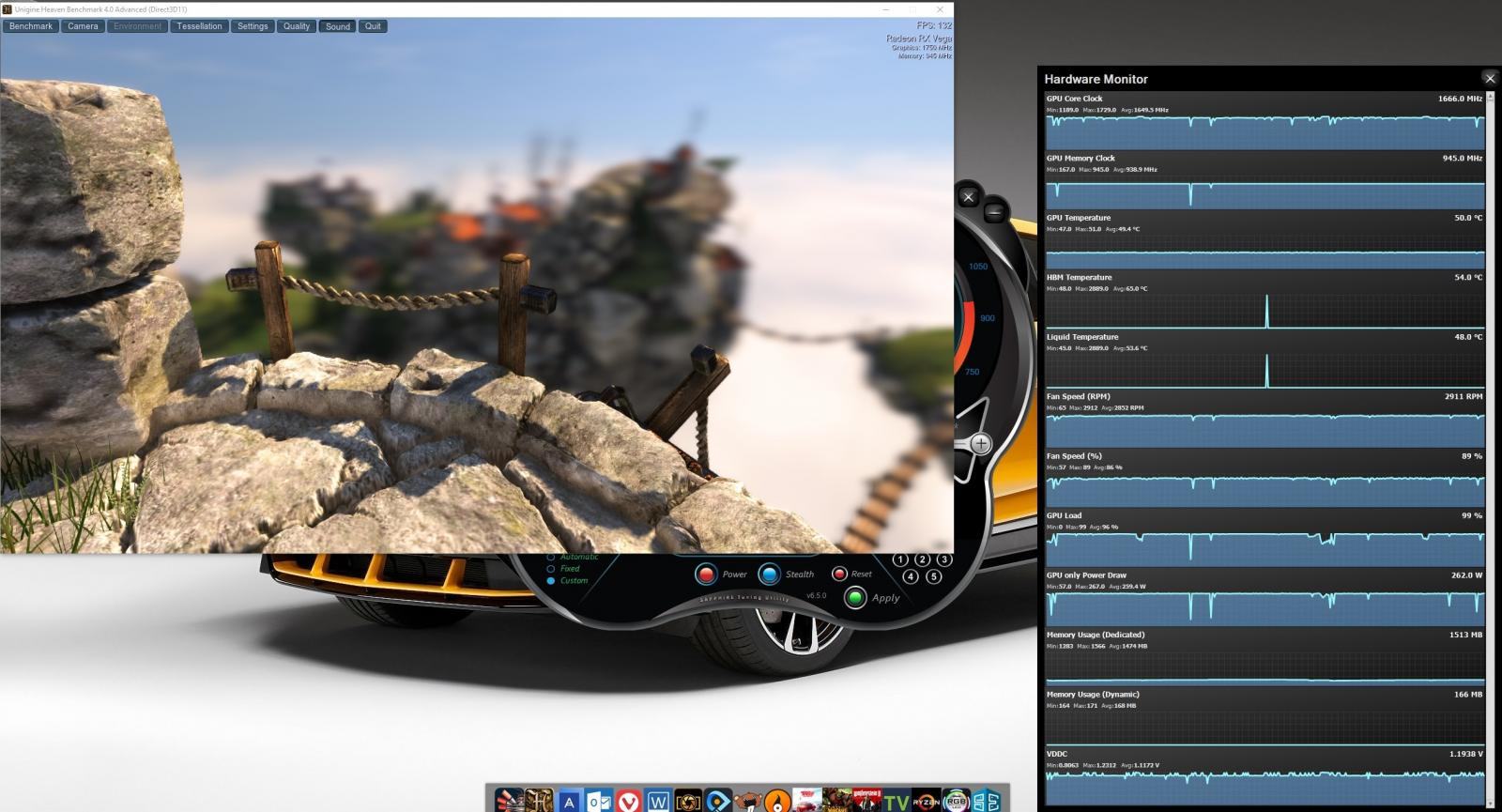Click the VDDC label in Hardware Monitor
The image size is (1502, 812).
(1056, 754)
